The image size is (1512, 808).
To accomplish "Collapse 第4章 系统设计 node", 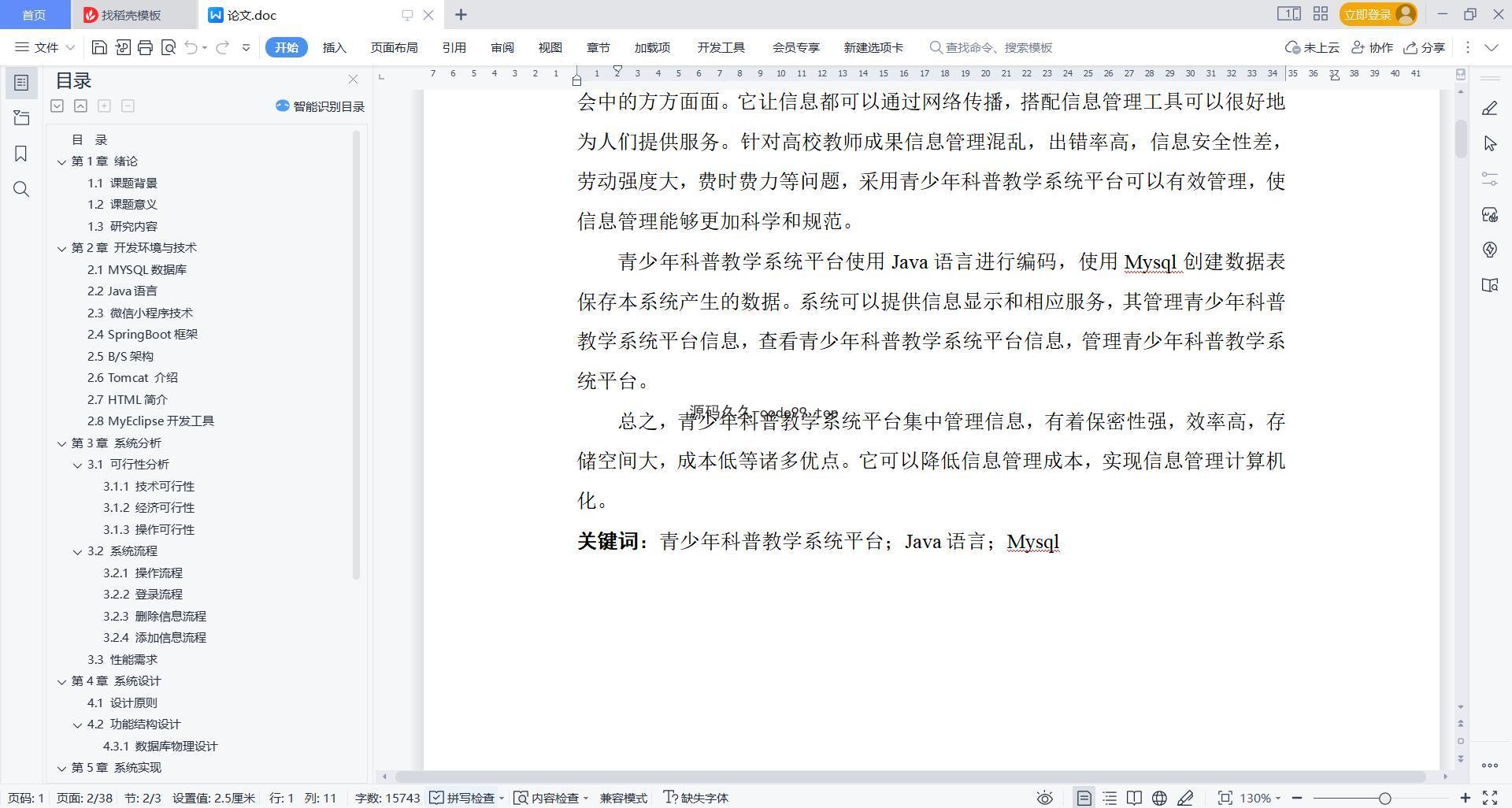I will pos(61,681).
